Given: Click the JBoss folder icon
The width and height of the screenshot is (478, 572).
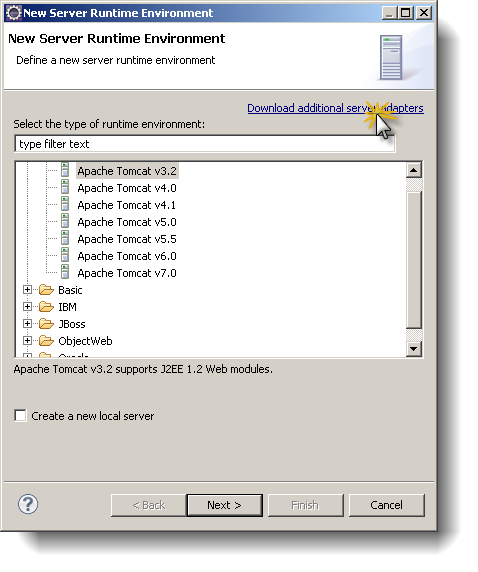Looking at the screenshot, I should (46, 324).
